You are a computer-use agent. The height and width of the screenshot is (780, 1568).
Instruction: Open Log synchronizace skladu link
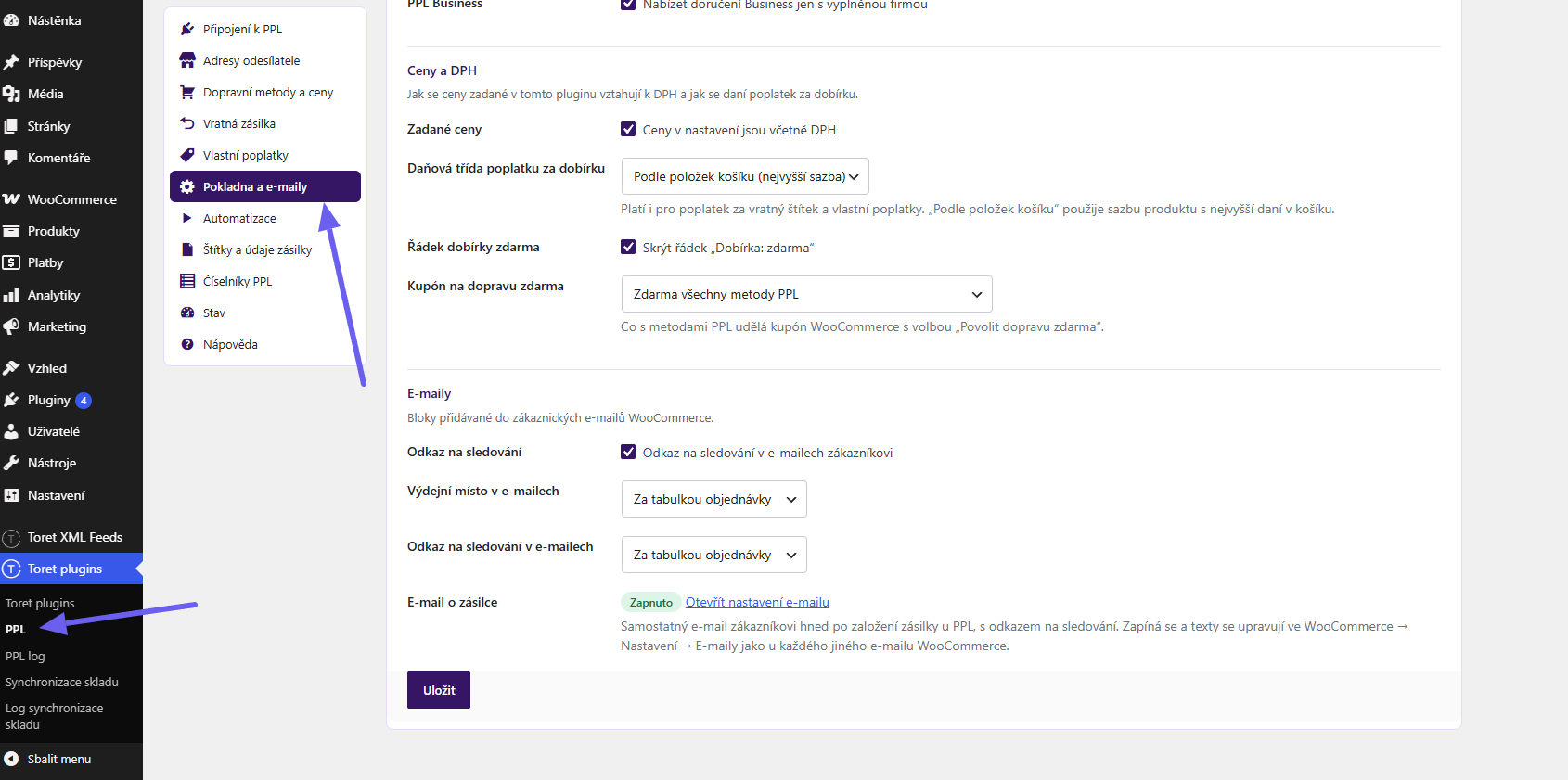pyautogui.click(x=55, y=716)
